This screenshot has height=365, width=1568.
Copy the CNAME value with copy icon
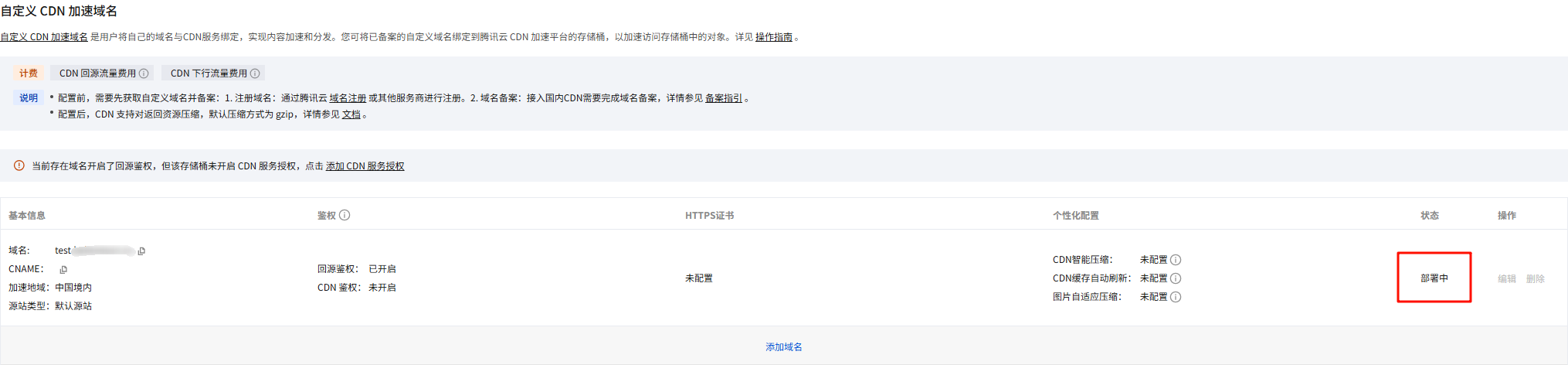pyautogui.click(x=63, y=270)
